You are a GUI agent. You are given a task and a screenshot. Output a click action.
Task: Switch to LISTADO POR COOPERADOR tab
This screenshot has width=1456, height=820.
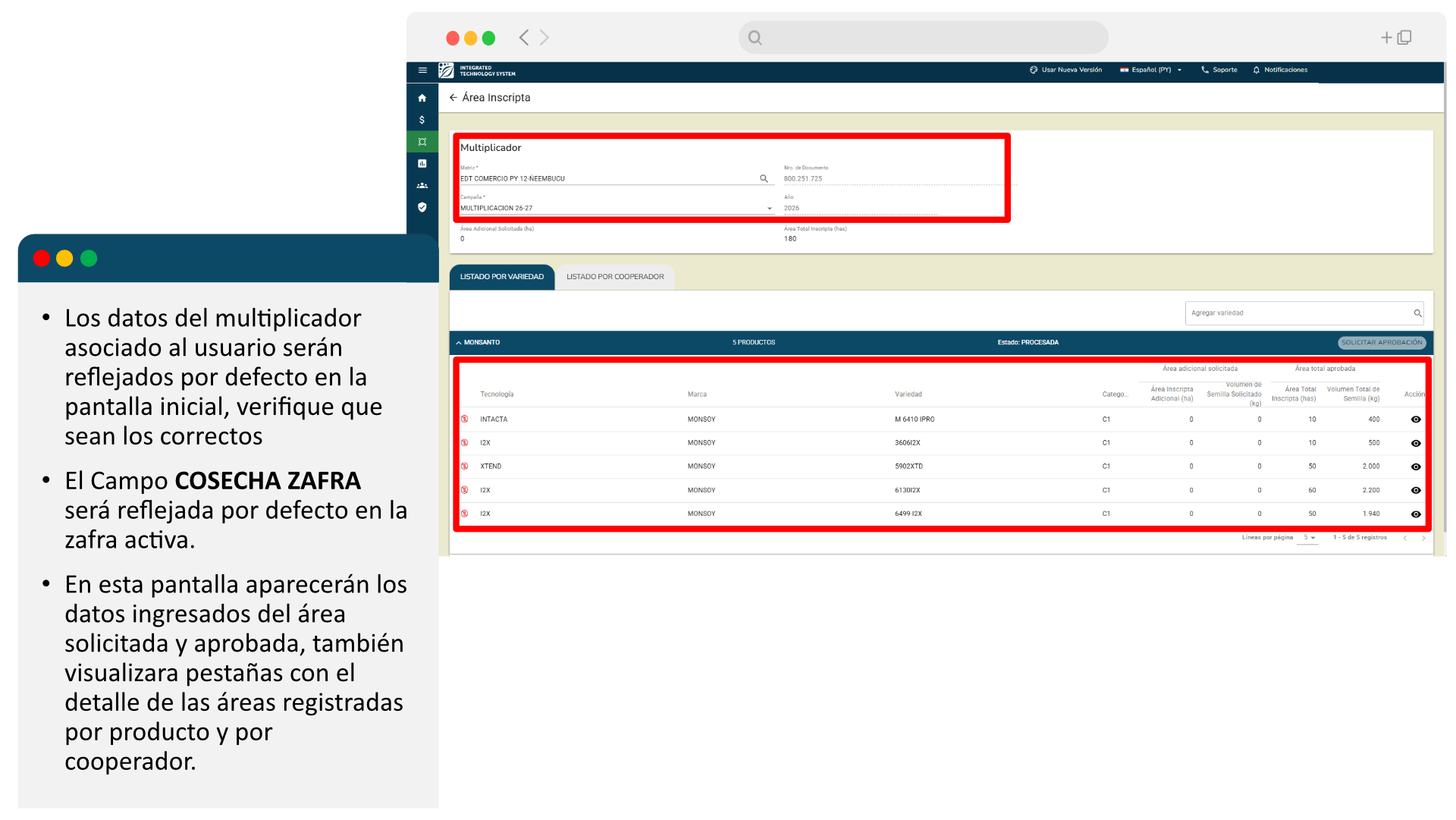615,277
